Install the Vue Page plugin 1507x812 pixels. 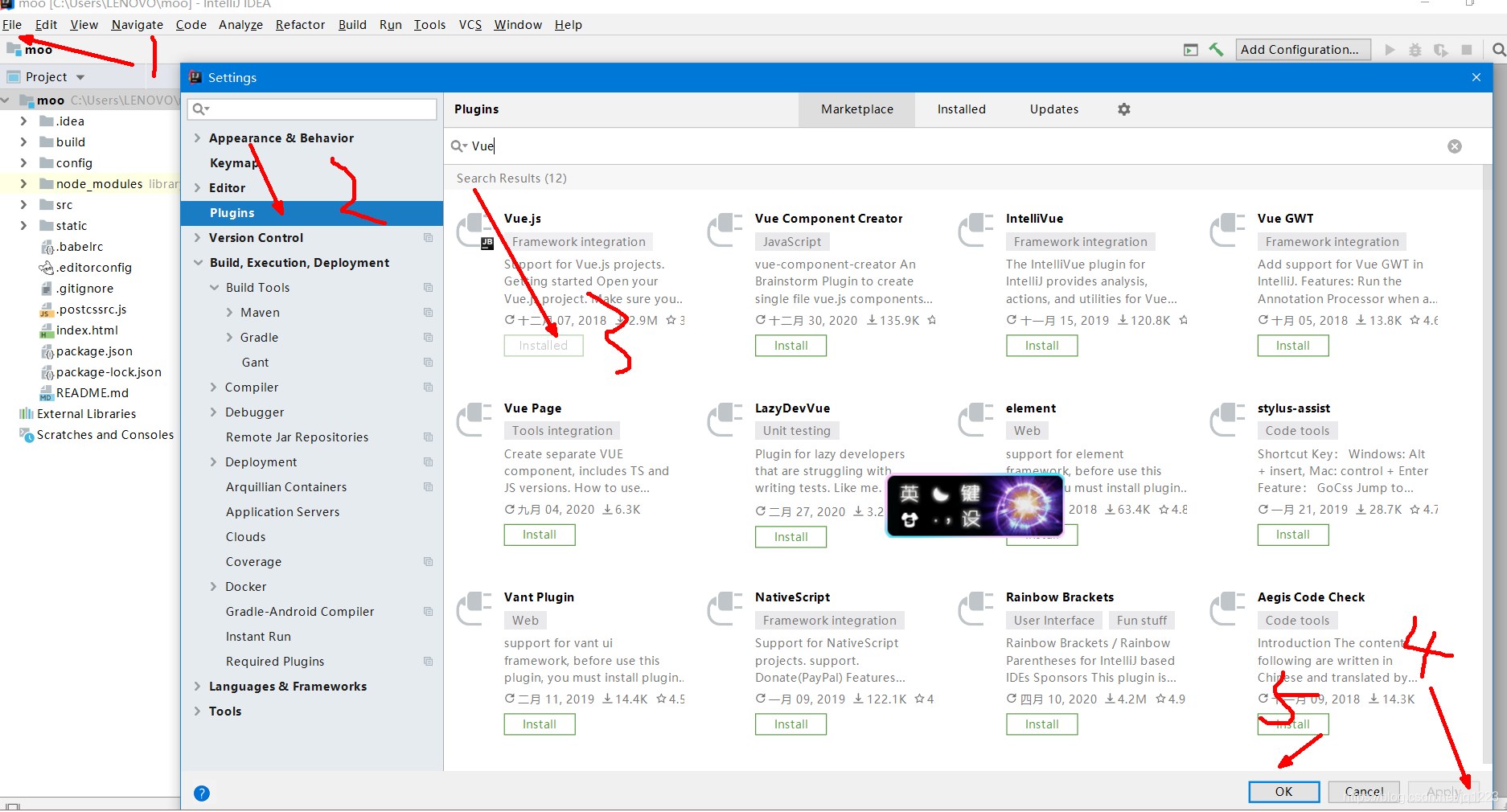point(540,535)
